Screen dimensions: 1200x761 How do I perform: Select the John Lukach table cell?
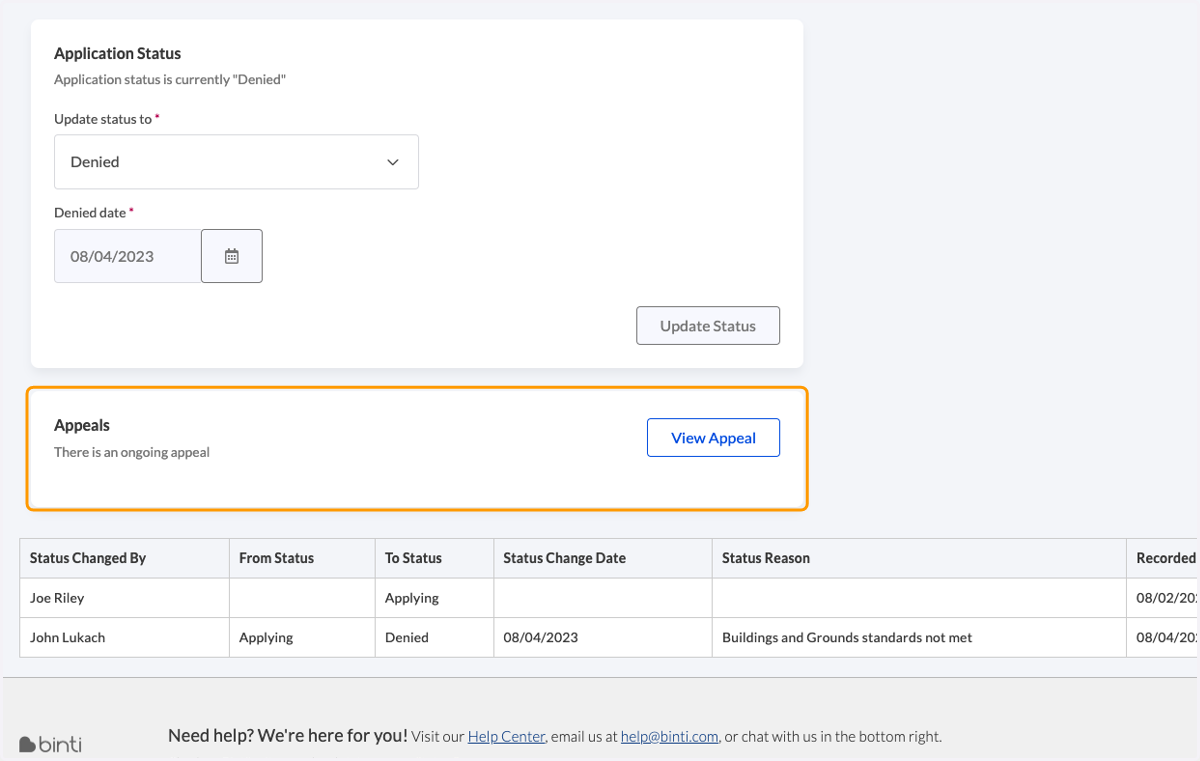click(x=125, y=637)
